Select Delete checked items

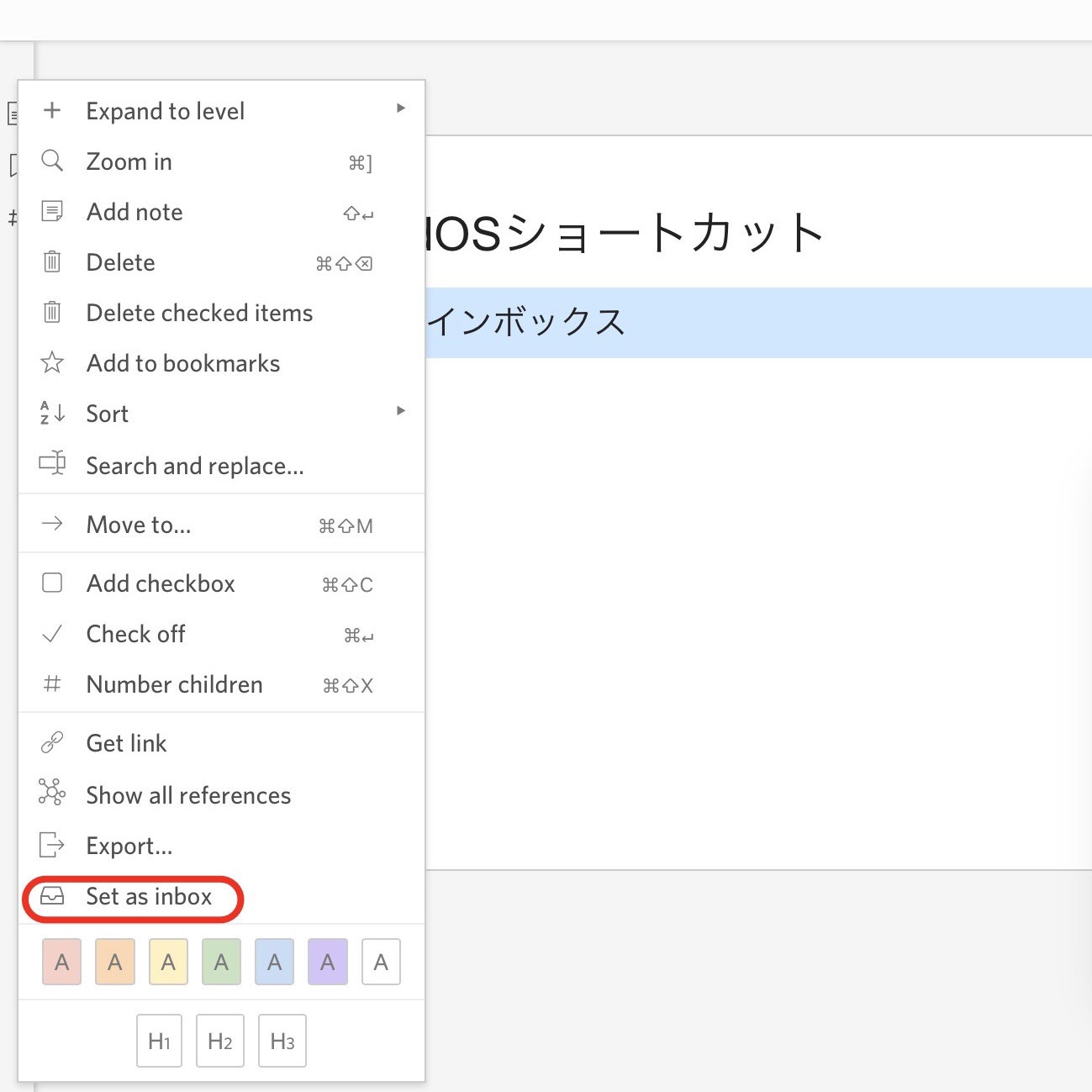222,313
